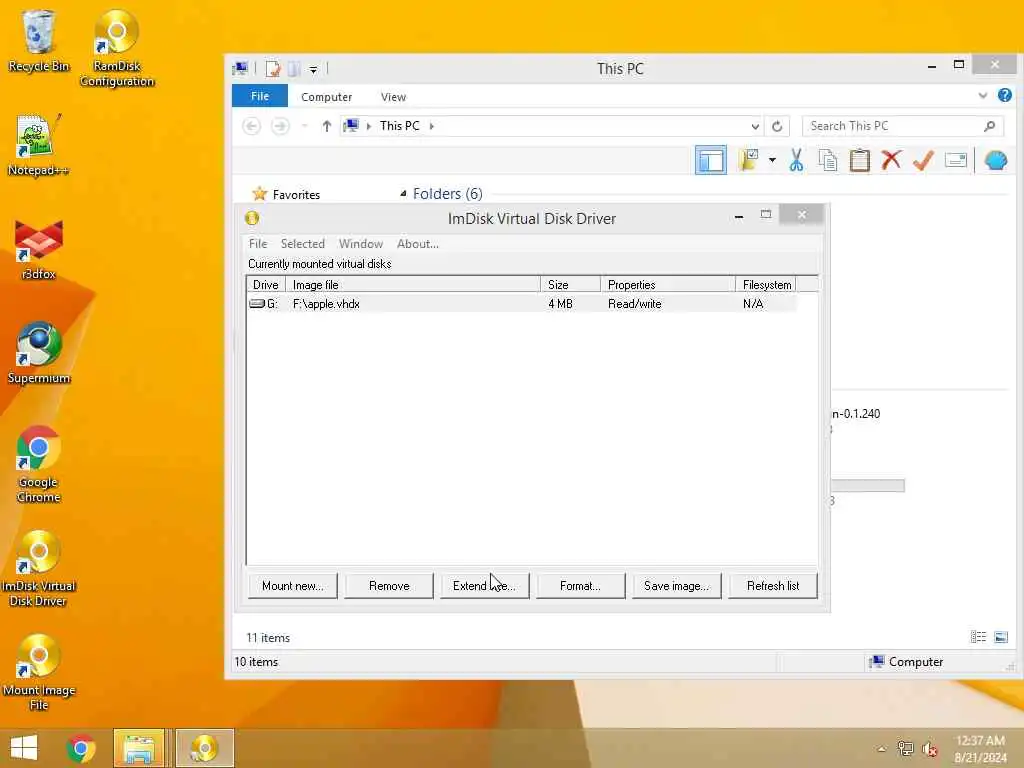The width and height of the screenshot is (1024, 768).
Task: Click the Rename card icon in Explorer toolbar
Action: pyautogui.click(x=955, y=160)
